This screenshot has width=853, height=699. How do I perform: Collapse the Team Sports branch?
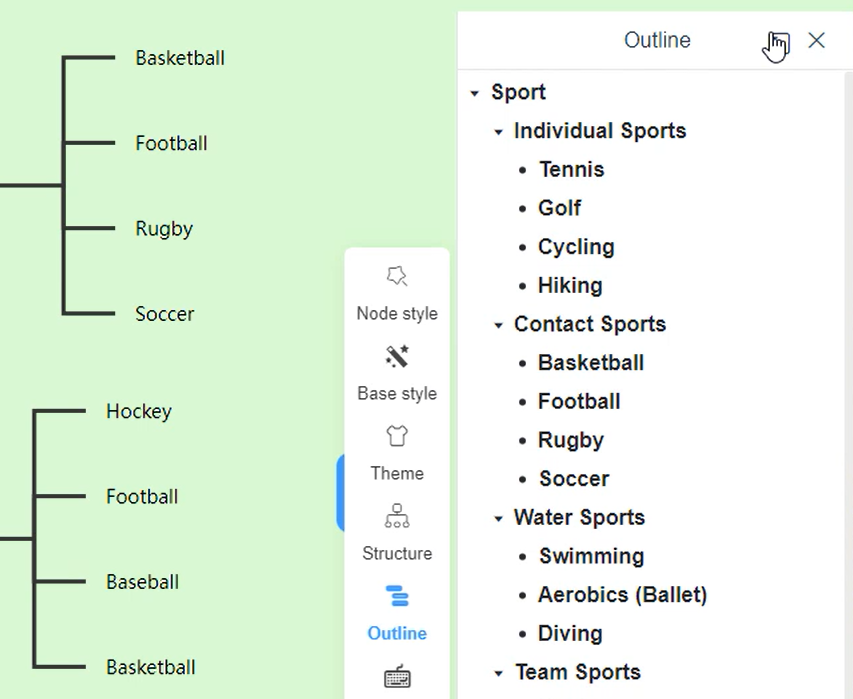coord(498,673)
